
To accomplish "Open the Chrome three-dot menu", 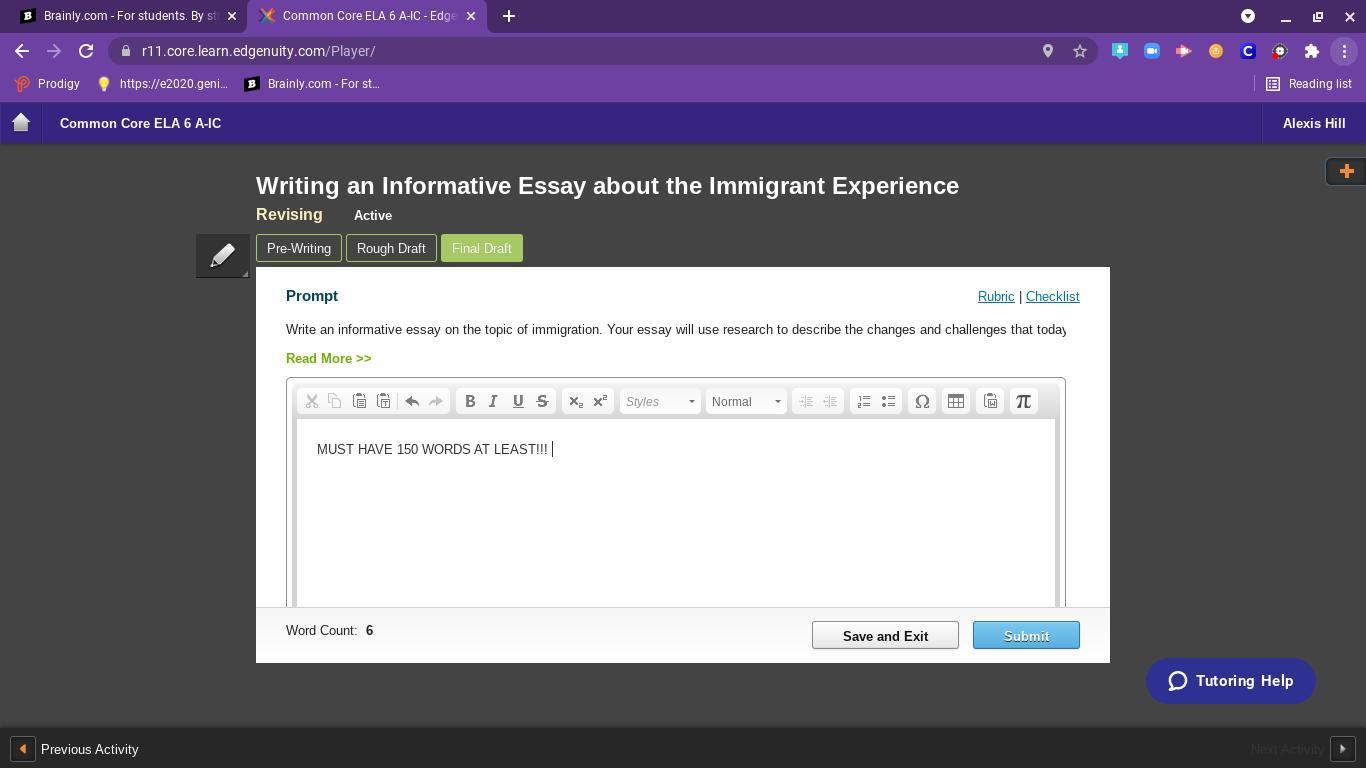I will coord(1344,51).
